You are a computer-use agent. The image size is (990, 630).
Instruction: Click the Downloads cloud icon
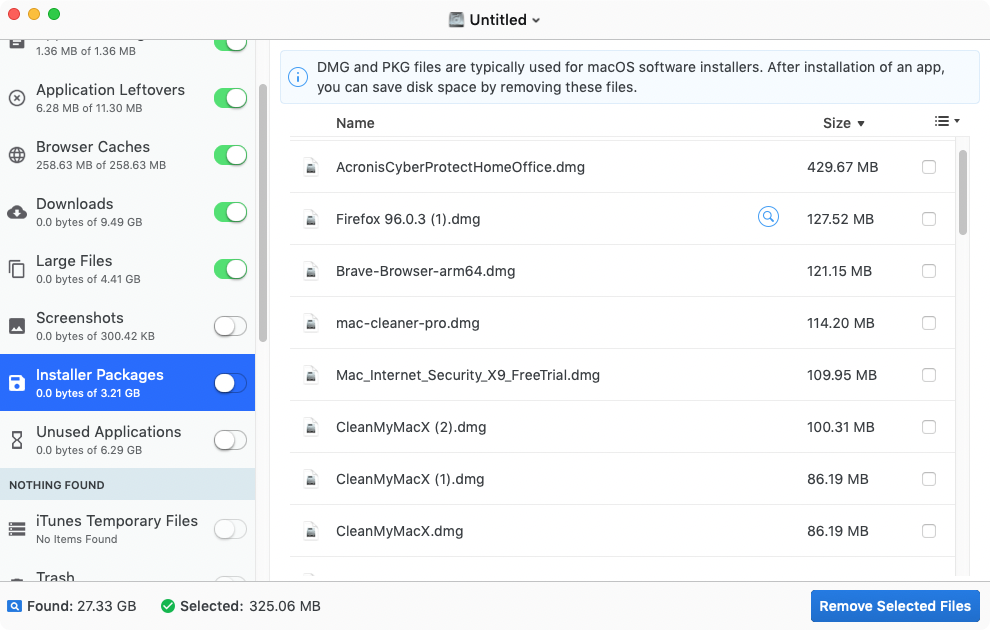point(17,212)
